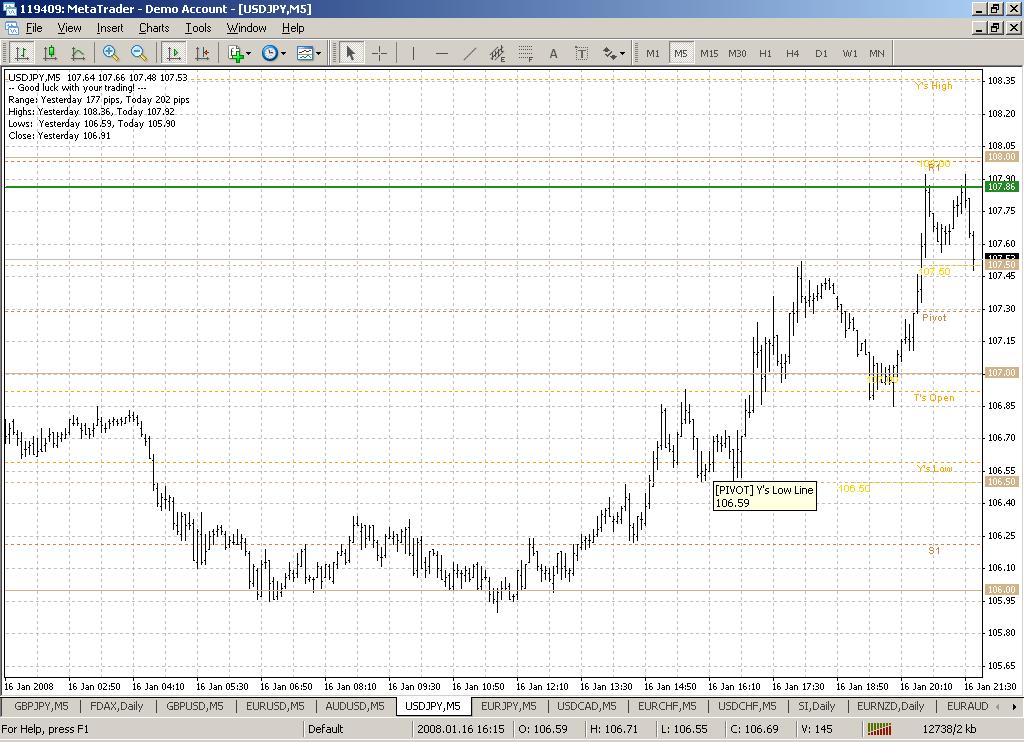Toggle chart shift from right border
This screenshot has width=1024, height=742.
tap(202, 53)
